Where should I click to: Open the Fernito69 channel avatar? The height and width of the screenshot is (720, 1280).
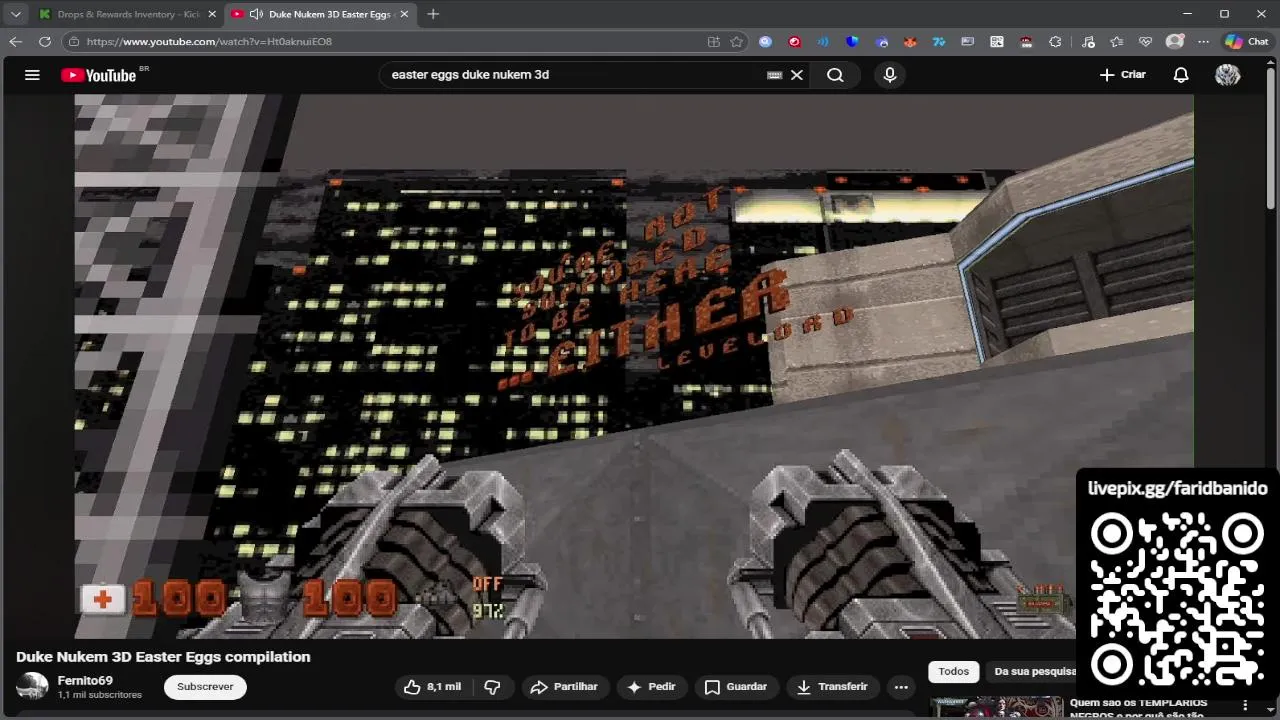tap(32, 687)
